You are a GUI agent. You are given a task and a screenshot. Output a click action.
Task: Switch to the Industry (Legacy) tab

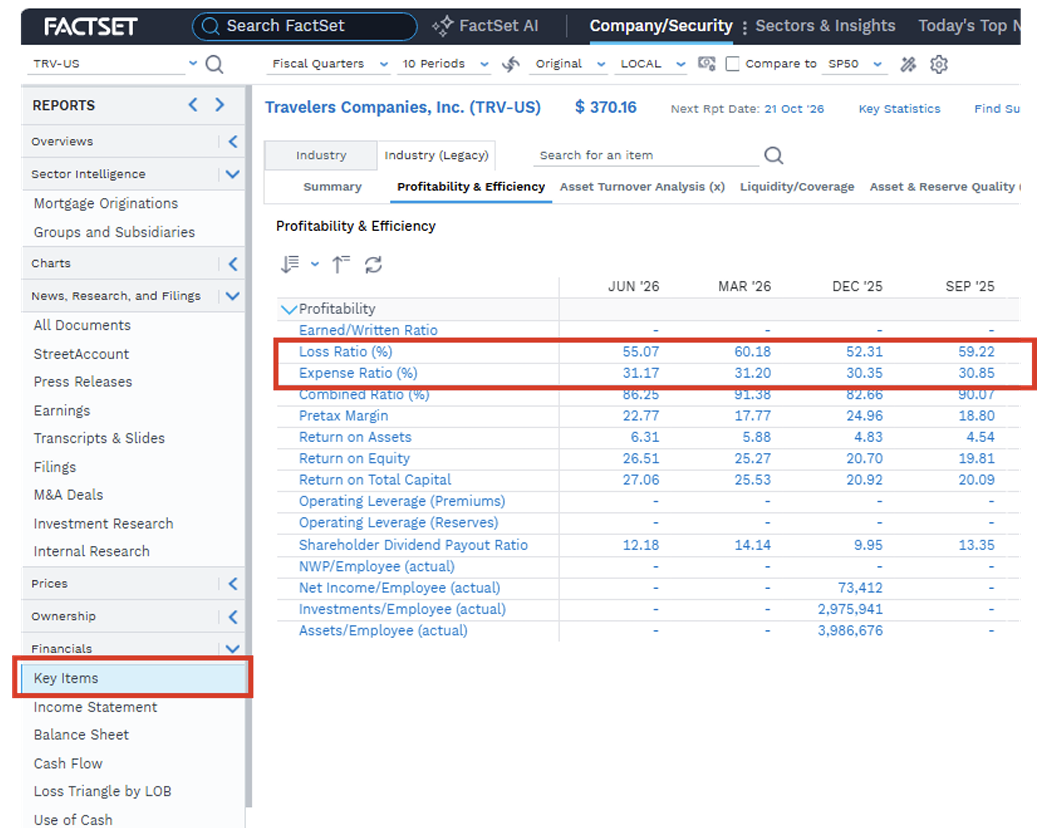[x=436, y=155]
